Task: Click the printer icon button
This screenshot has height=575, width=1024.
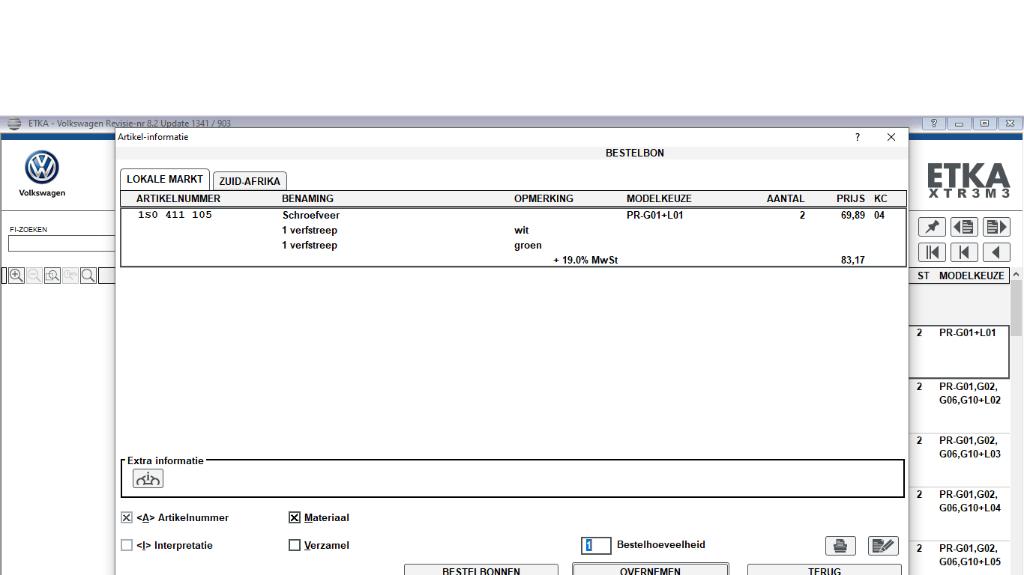Action: 840,545
